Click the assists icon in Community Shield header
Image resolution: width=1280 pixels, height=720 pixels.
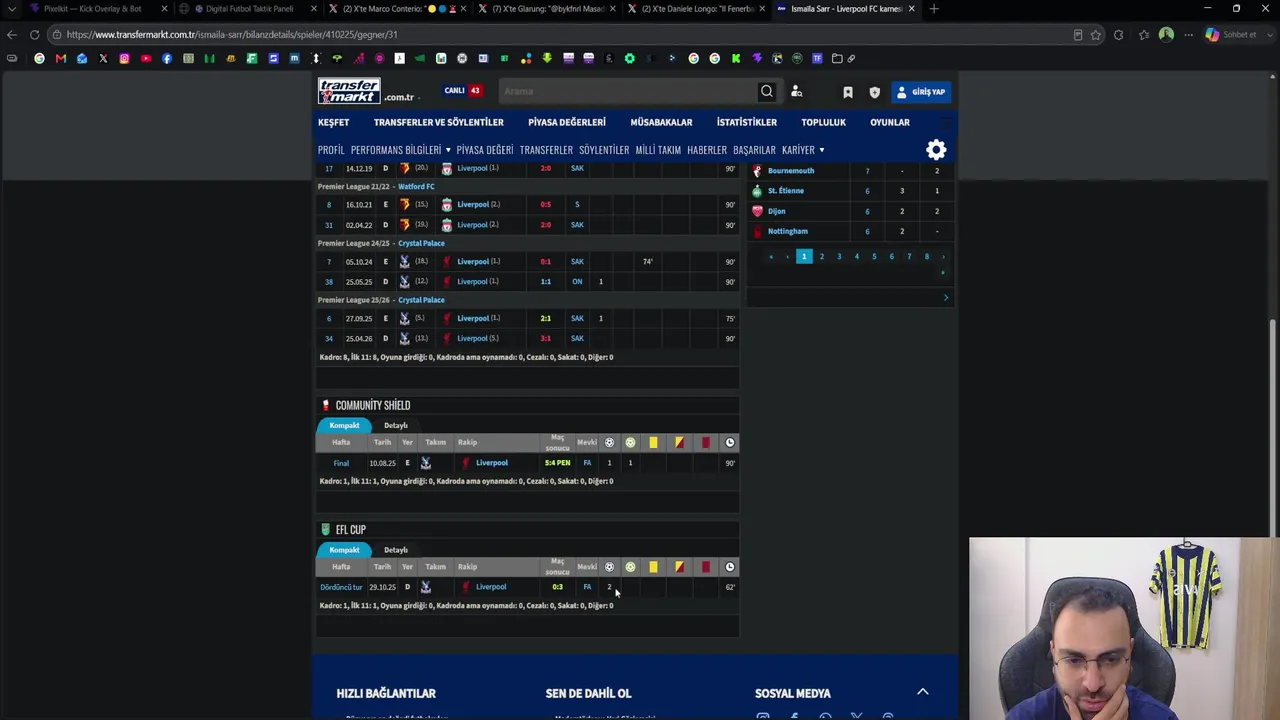[630, 442]
